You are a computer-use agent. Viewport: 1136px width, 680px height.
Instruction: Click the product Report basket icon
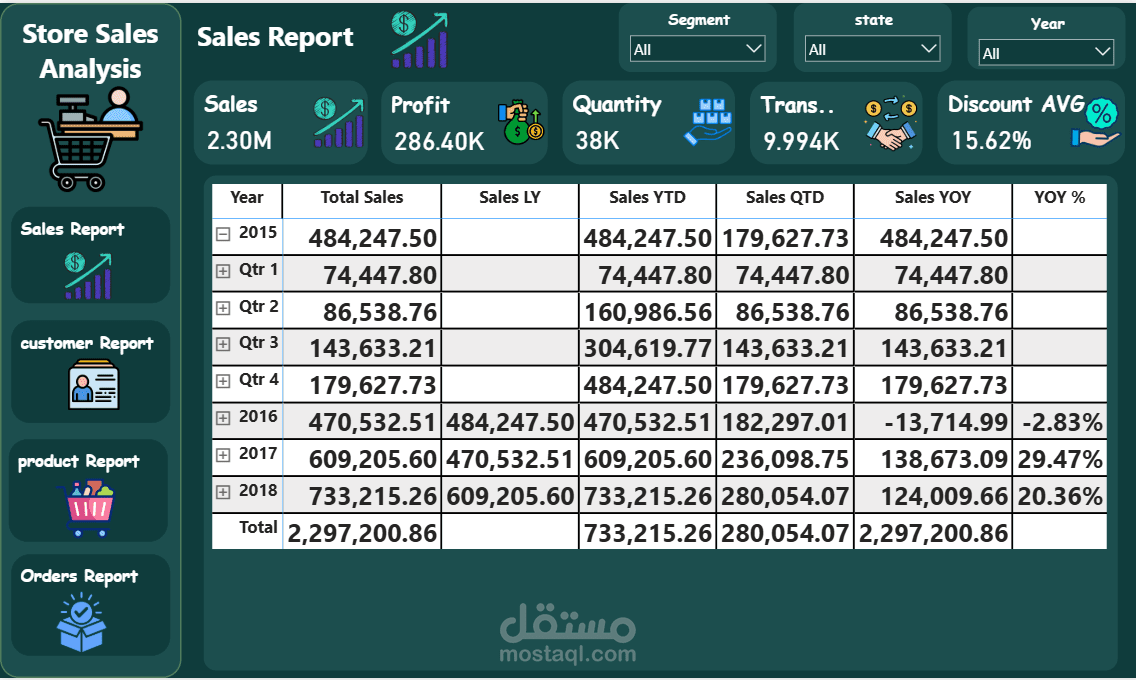pos(86,508)
